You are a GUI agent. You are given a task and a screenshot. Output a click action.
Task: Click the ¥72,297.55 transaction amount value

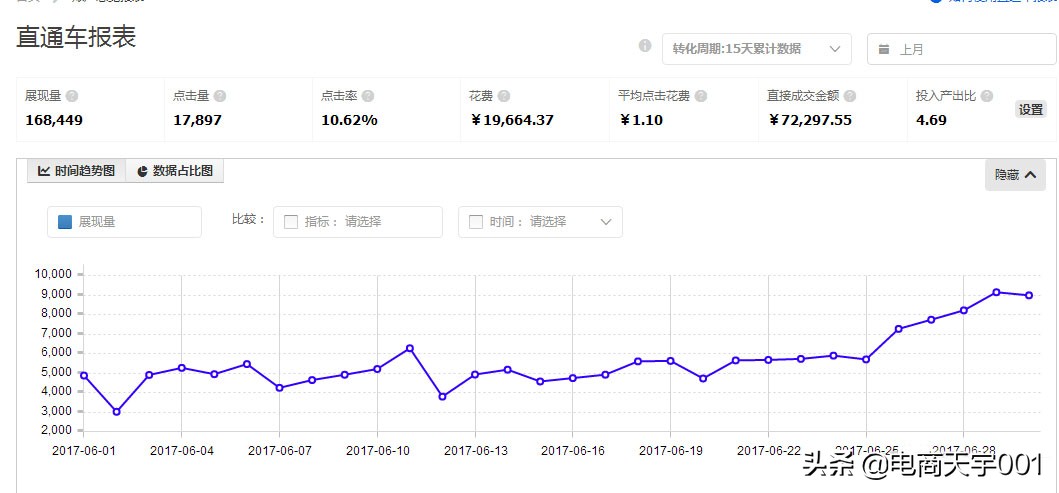click(809, 121)
